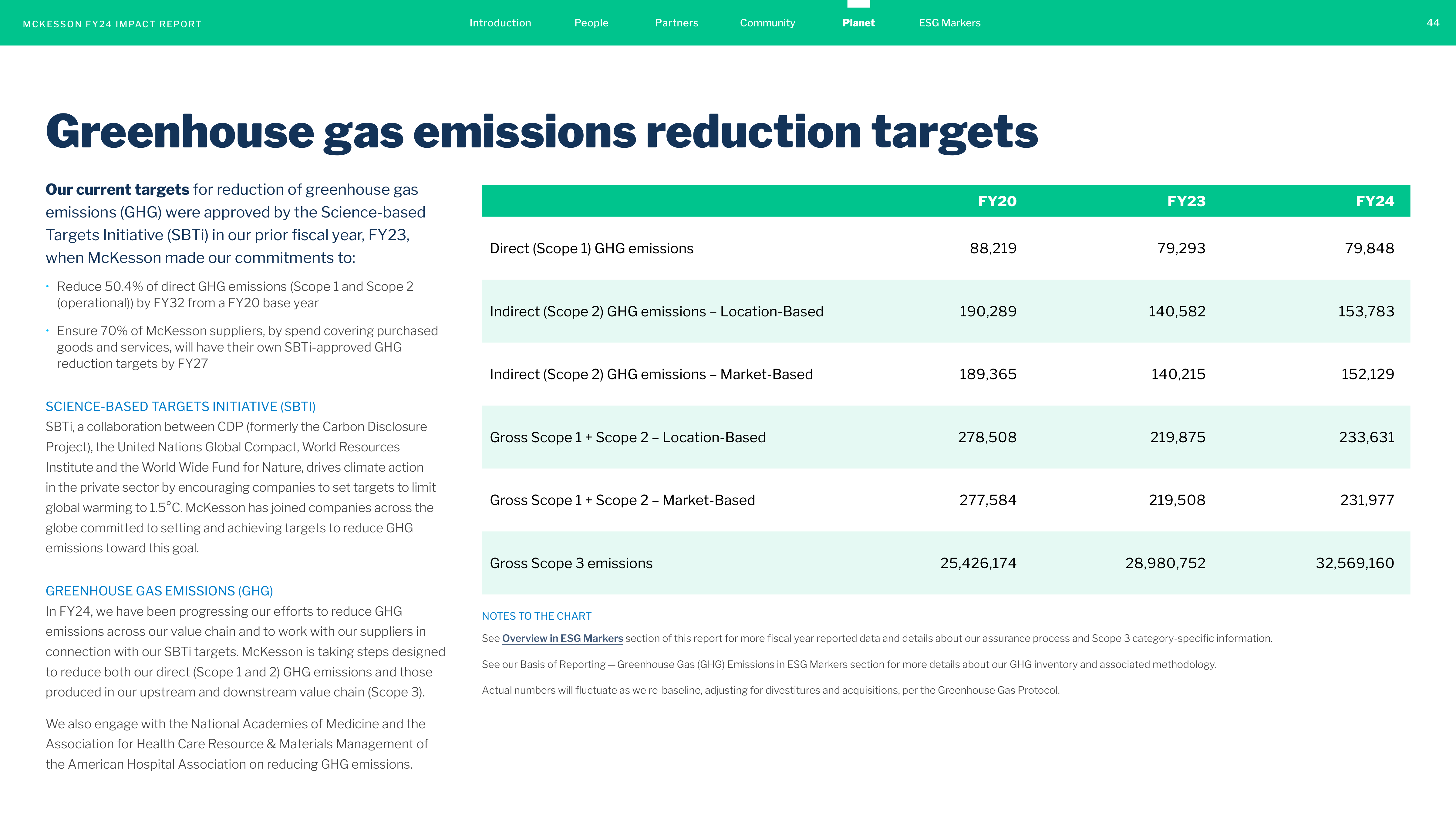Click the value 32,569,160
Image resolution: width=1456 pixels, height=819 pixels.
[1355, 563]
